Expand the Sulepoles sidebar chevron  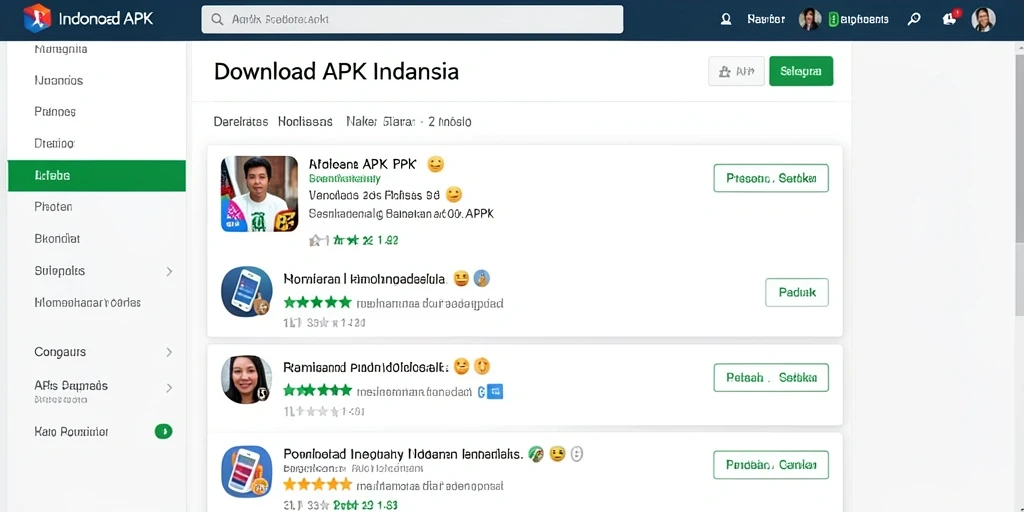(169, 271)
